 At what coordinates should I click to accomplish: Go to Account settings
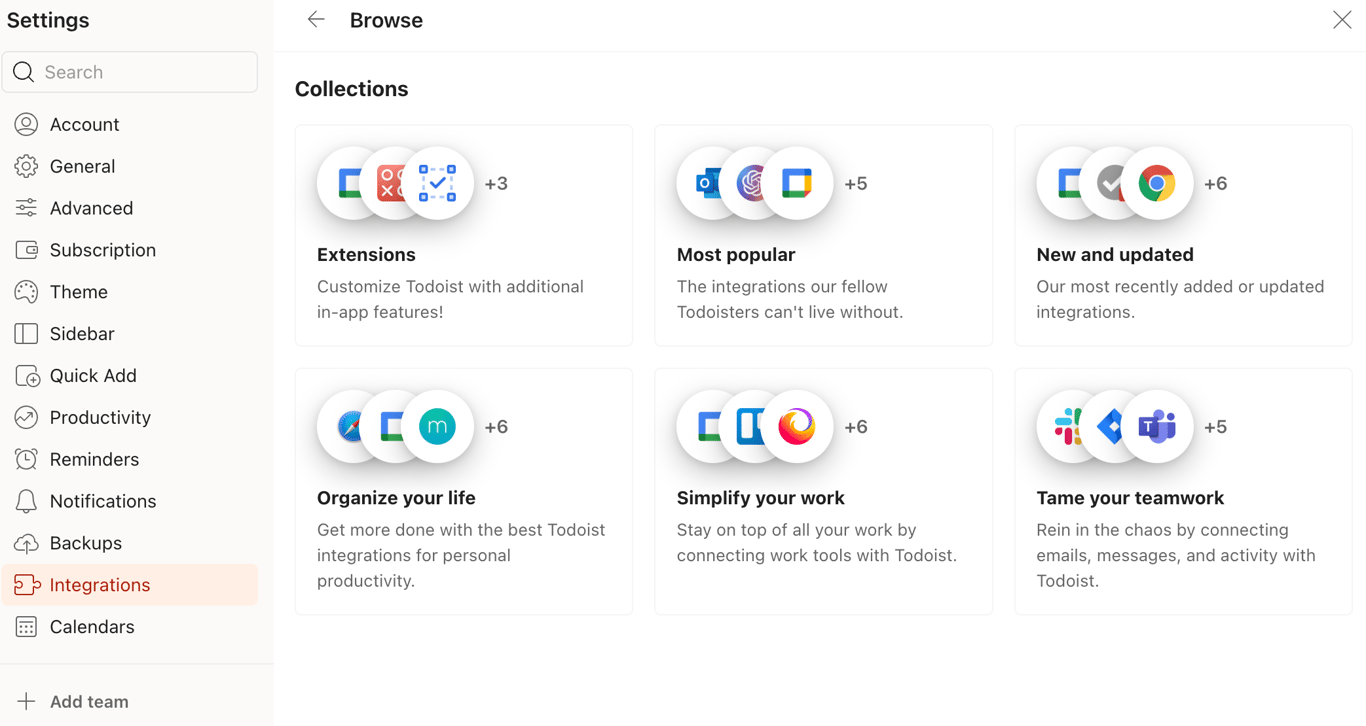coord(85,125)
